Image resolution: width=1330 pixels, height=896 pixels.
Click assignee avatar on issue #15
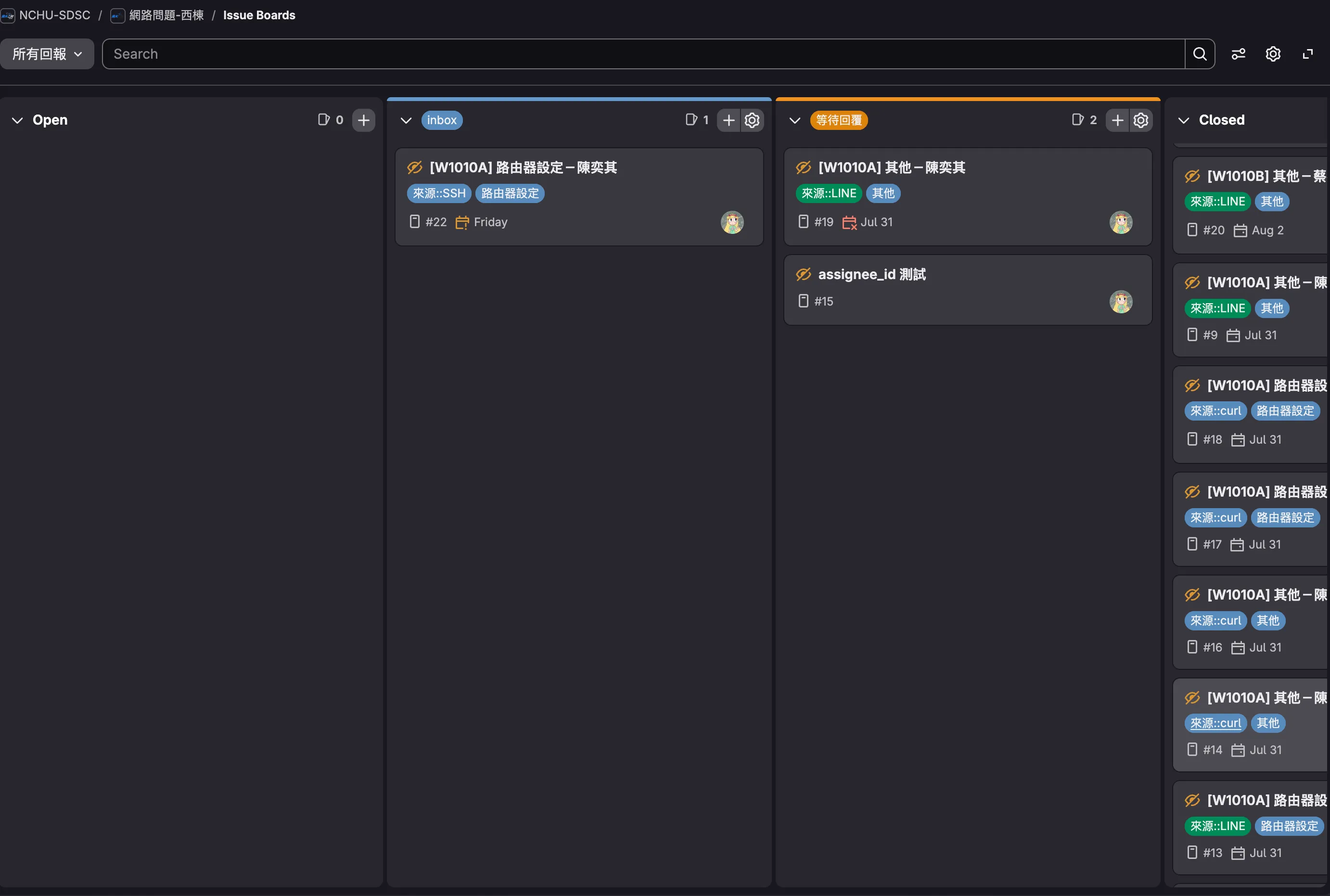click(1121, 302)
